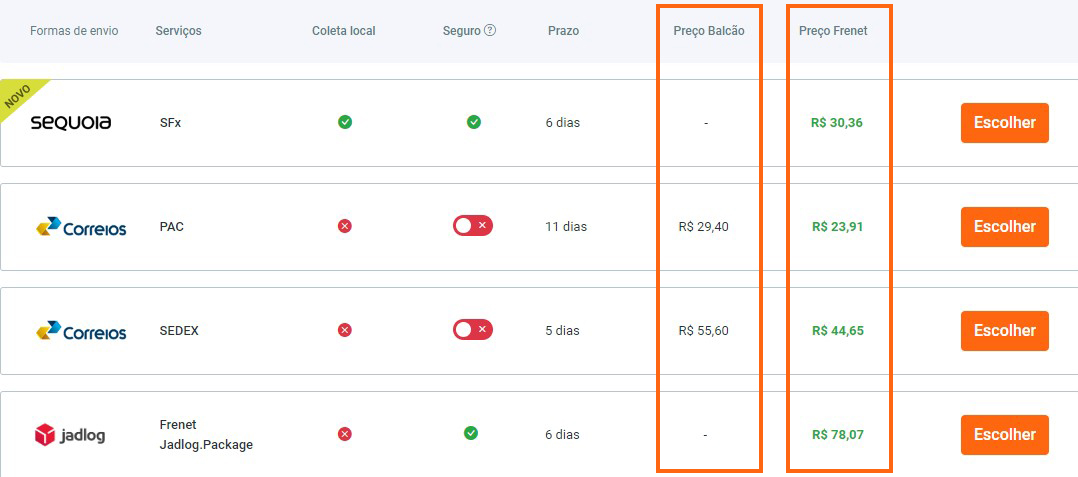Click red Coleta local X for Jadlog
1078x477 pixels.
click(345, 434)
